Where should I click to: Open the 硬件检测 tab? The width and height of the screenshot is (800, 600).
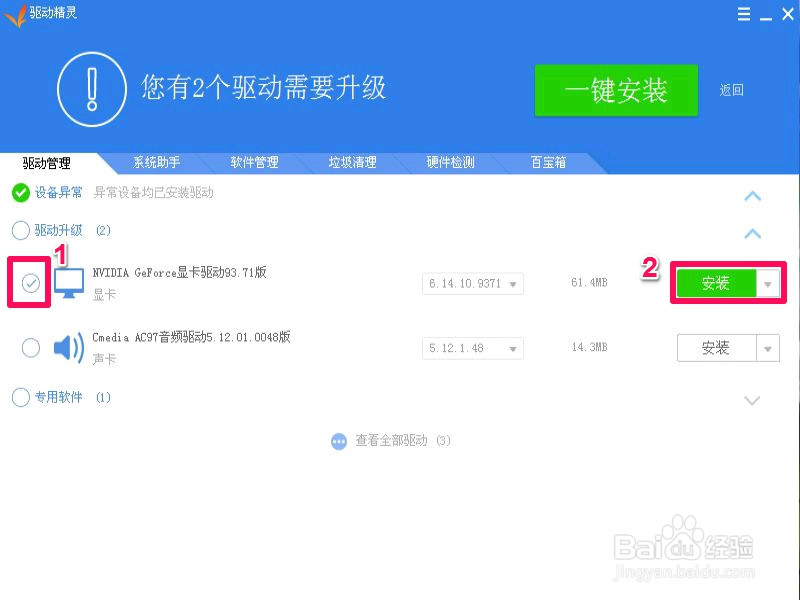pos(451,163)
